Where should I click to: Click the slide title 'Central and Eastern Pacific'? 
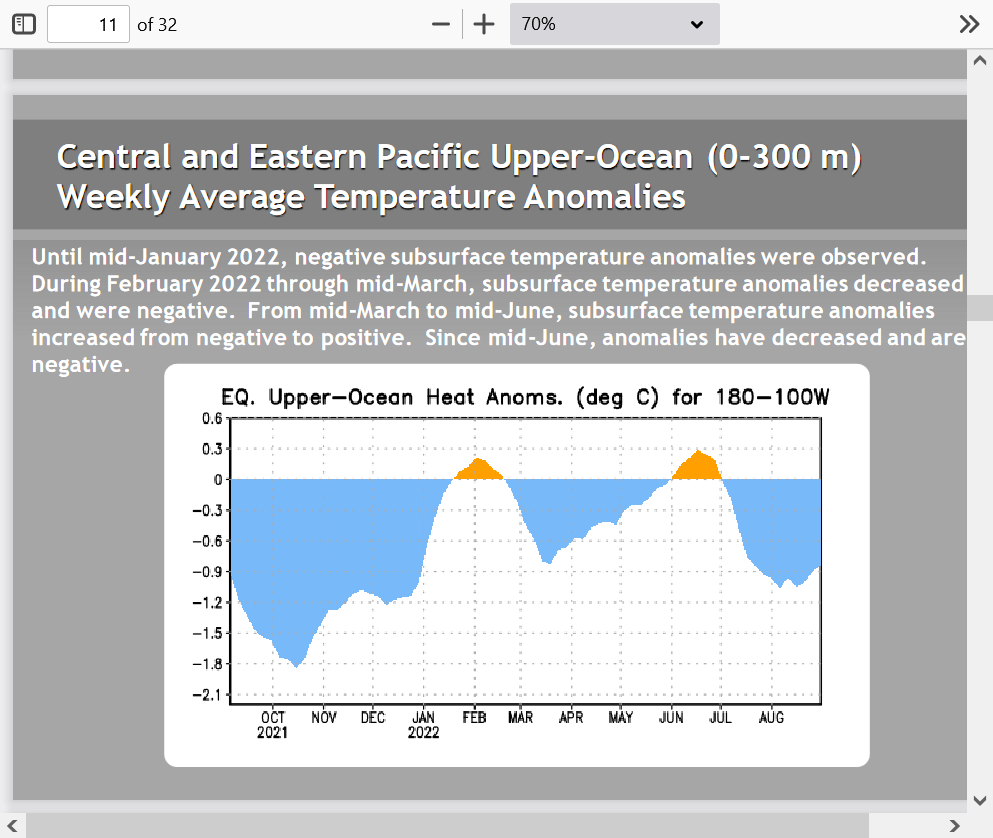pyautogui.click(x=459, y=176)
